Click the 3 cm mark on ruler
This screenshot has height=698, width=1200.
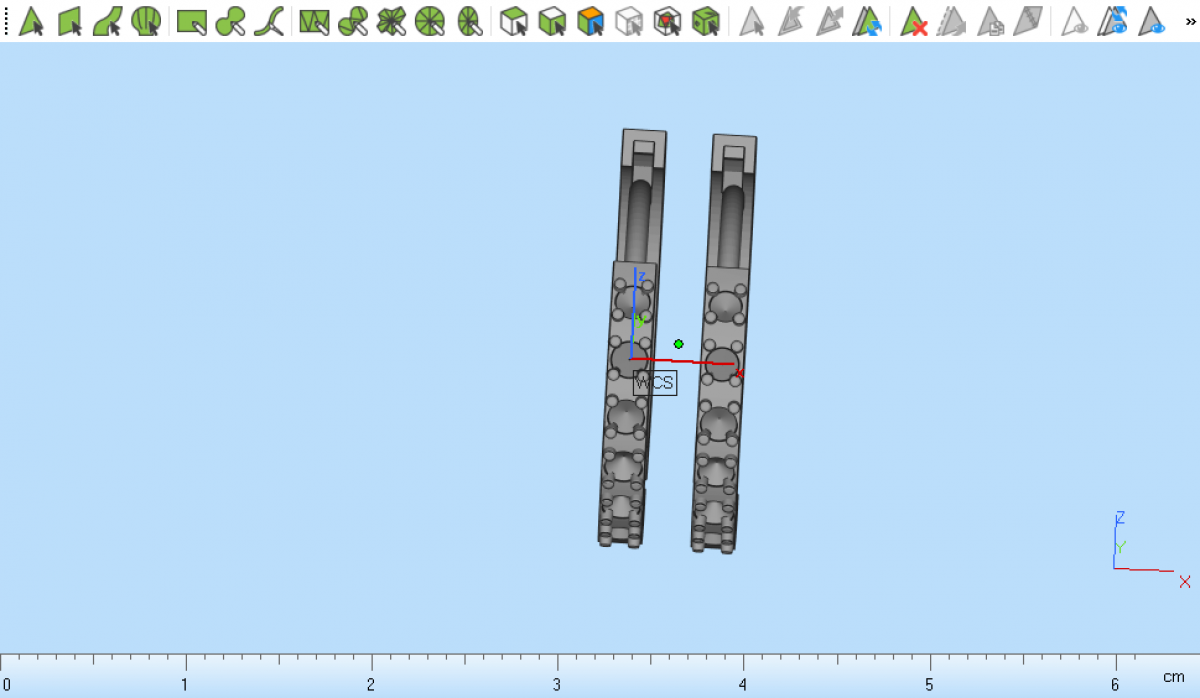click(x=558, y=686)
